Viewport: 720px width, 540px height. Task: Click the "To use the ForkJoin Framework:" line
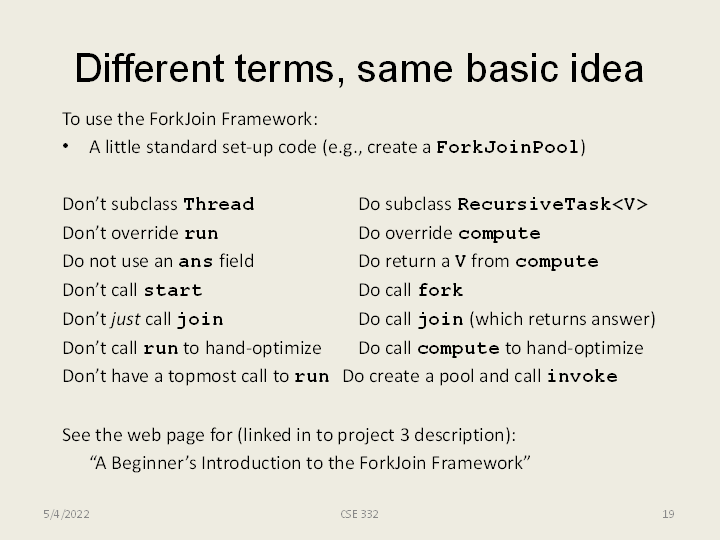point(190,119)
